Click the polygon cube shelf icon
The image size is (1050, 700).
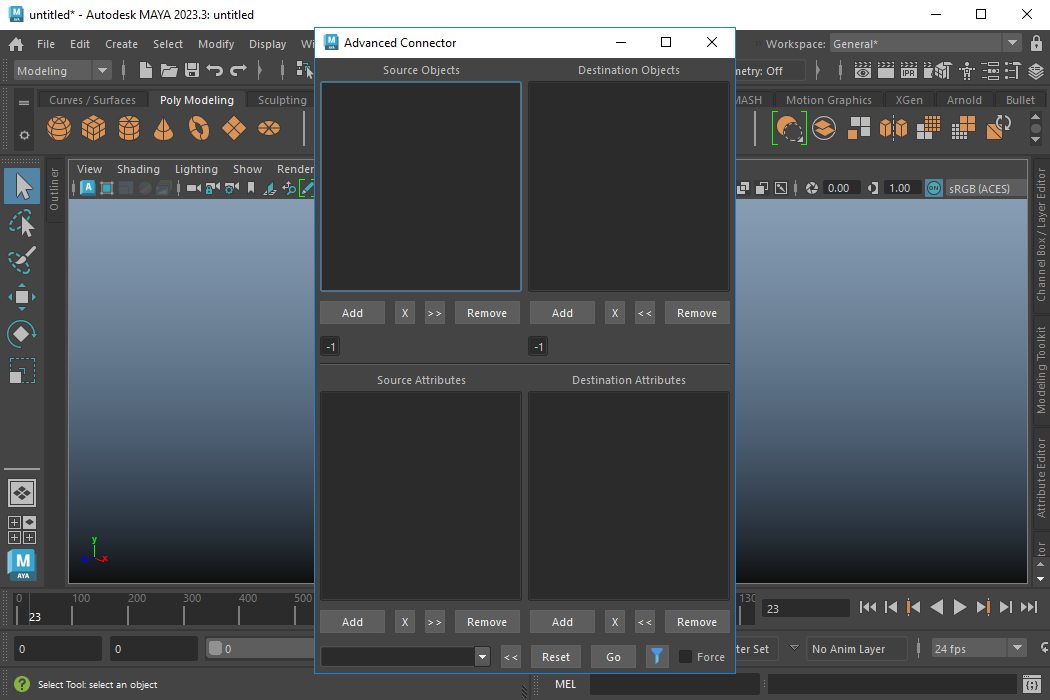coord(94,129)
